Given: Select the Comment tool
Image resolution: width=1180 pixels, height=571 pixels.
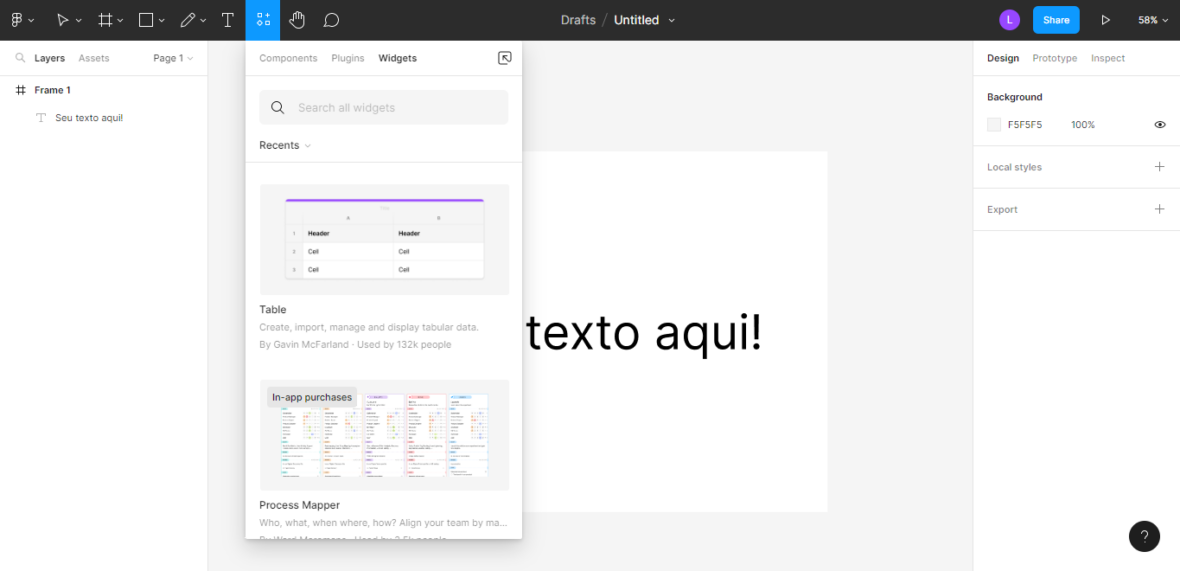Looking at the screenshot, I should point(331,20).
